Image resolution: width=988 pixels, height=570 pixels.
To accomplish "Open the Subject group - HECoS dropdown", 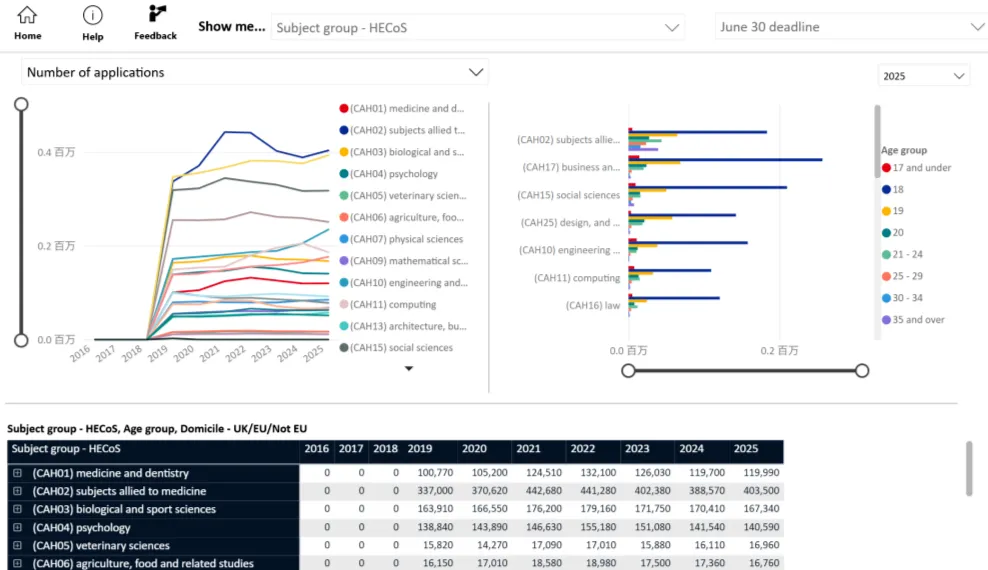I will [x=478, y=27].
